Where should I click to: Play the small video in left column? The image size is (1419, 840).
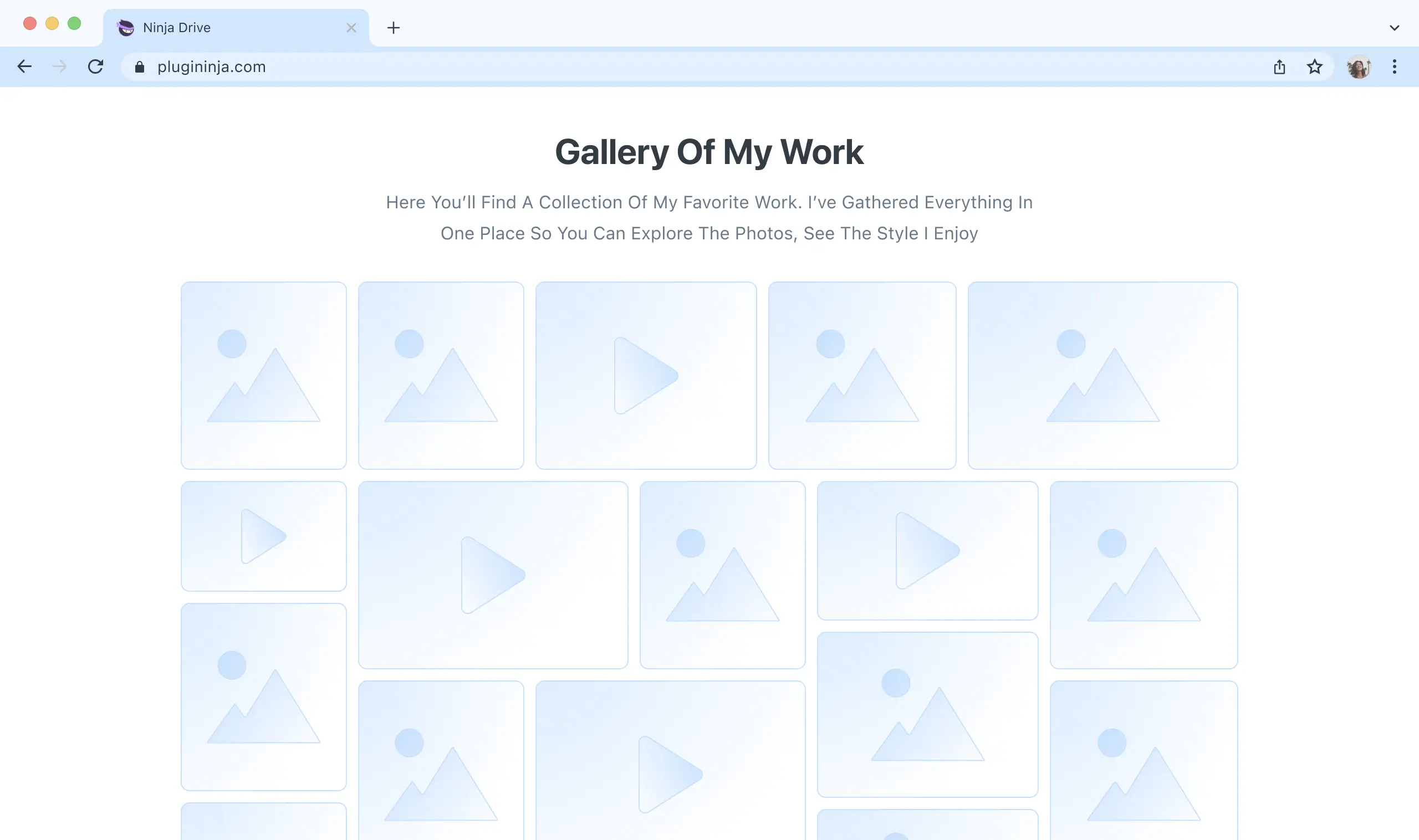[x=263, y=536]
